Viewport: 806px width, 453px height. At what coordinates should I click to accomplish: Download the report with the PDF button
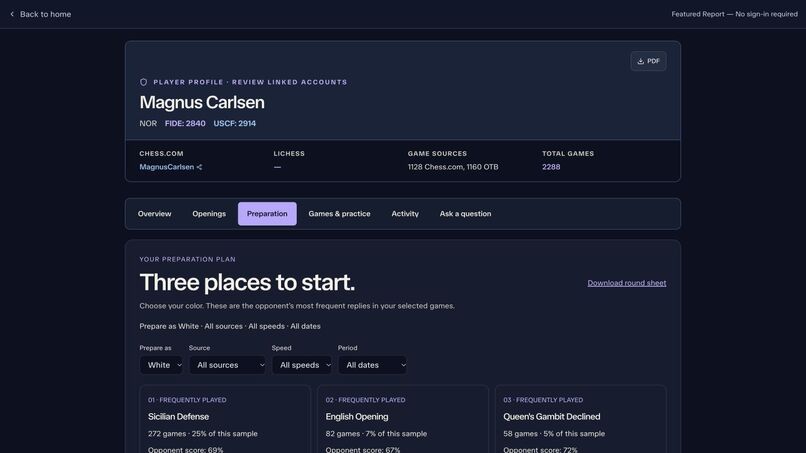coord(648,61)
